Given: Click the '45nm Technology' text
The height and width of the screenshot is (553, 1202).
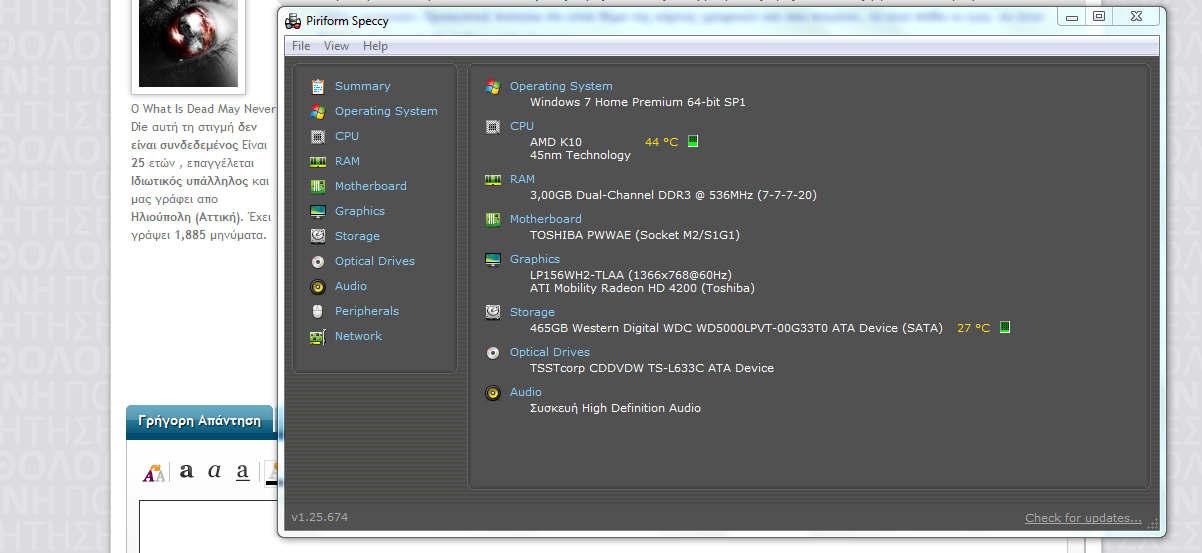Looking at the screenshot, I should point(580,155).
